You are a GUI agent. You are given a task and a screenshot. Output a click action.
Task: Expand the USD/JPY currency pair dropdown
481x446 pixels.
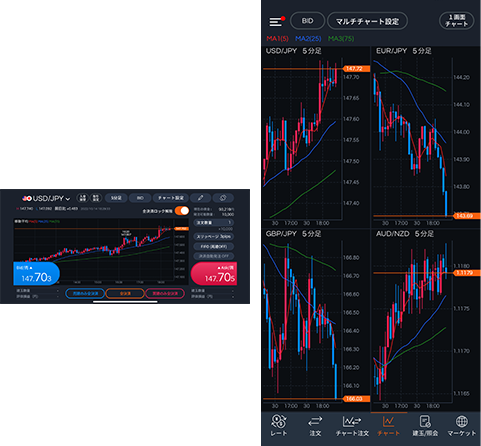pos(46,198)
